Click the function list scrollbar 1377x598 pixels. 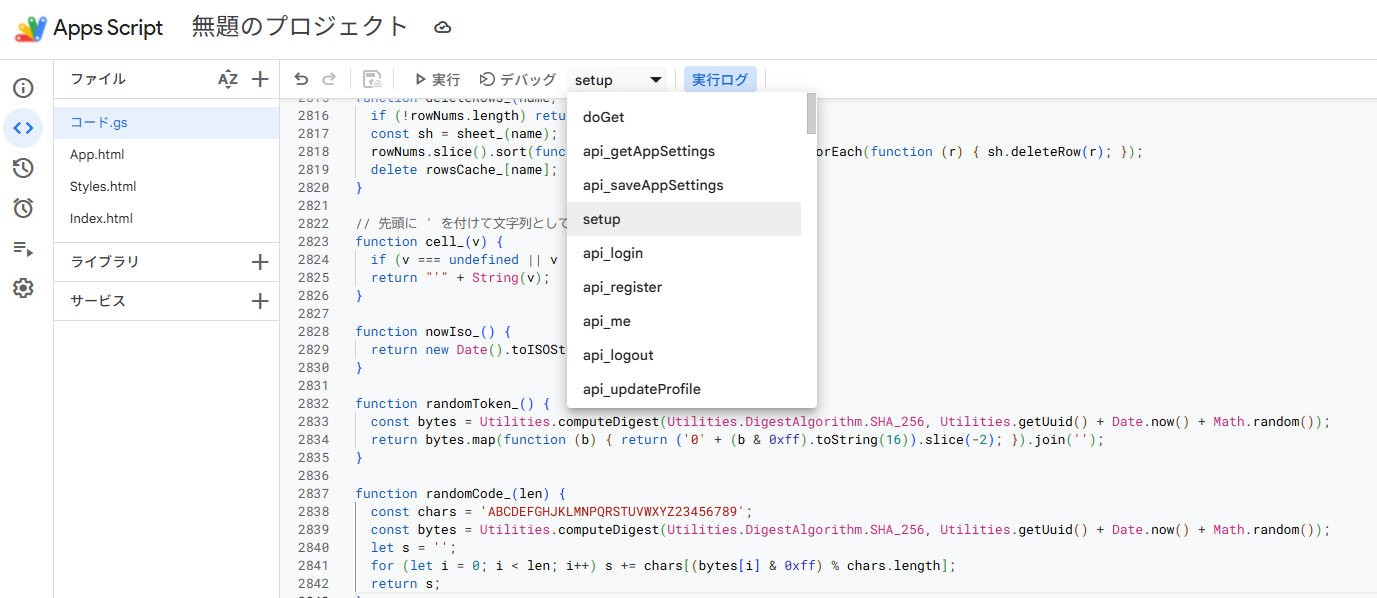[x=812, y=113]
